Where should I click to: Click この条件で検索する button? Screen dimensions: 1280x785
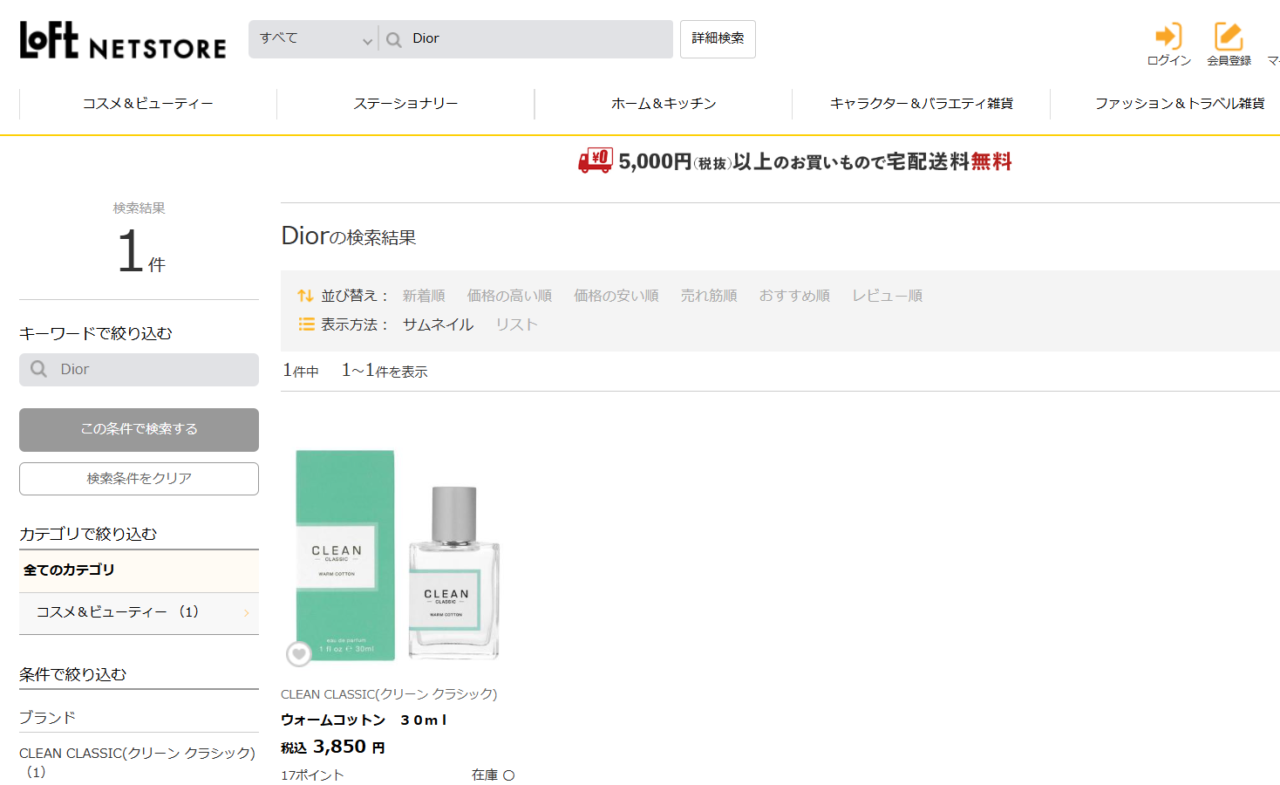(139, 430)
